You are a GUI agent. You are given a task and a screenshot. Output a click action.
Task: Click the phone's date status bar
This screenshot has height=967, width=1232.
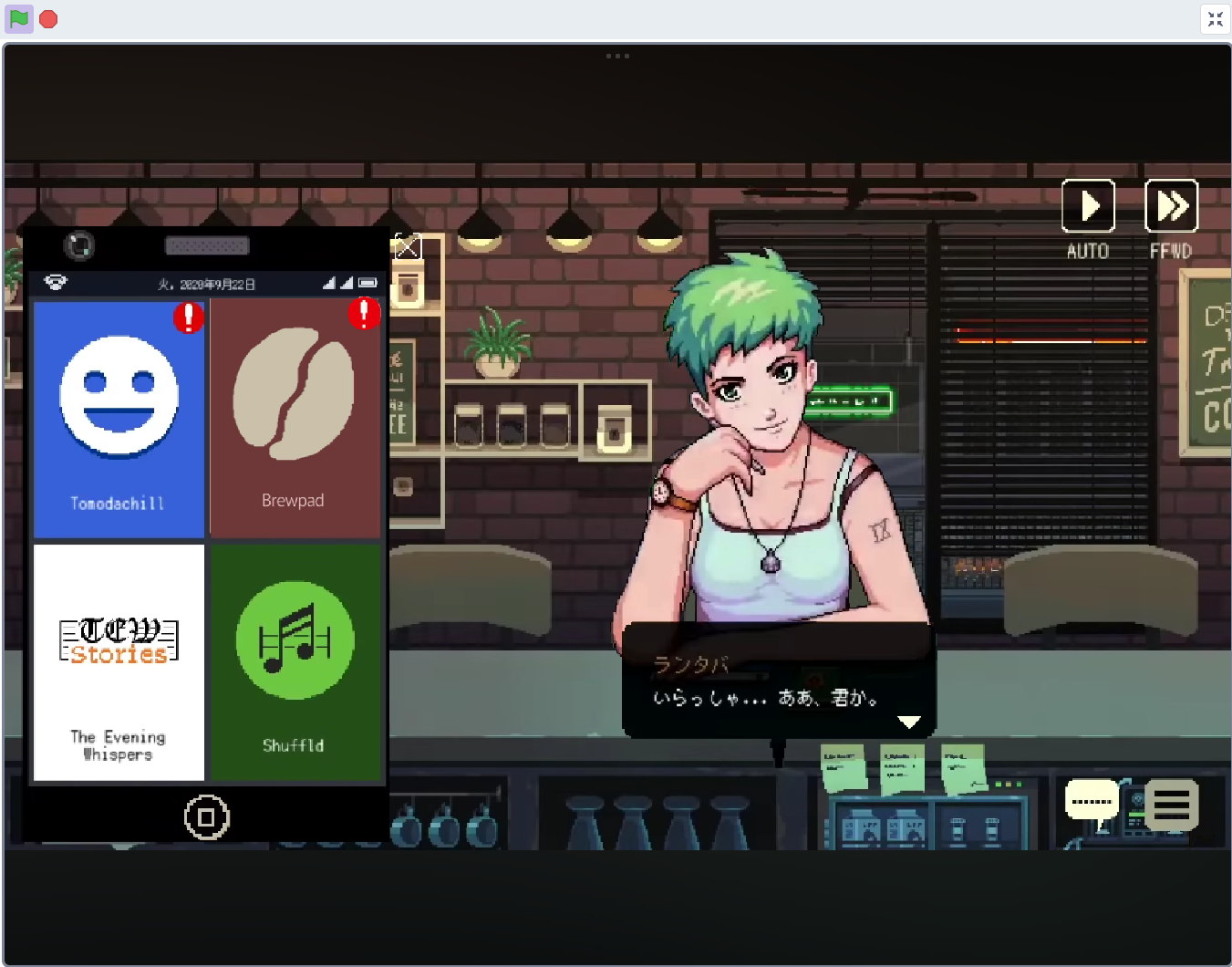pyautogui.click(x=208, y=284)
